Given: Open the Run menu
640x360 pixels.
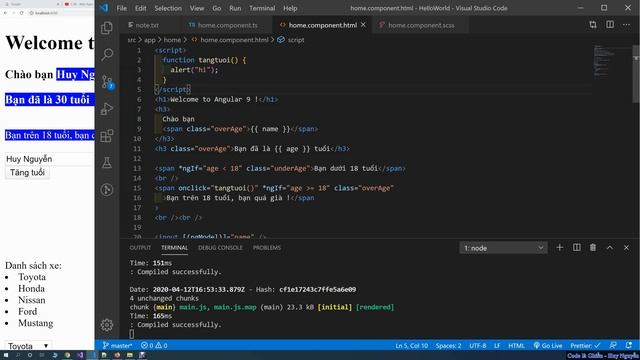Looking at the screenshot, I should click(x=235, y=8).
